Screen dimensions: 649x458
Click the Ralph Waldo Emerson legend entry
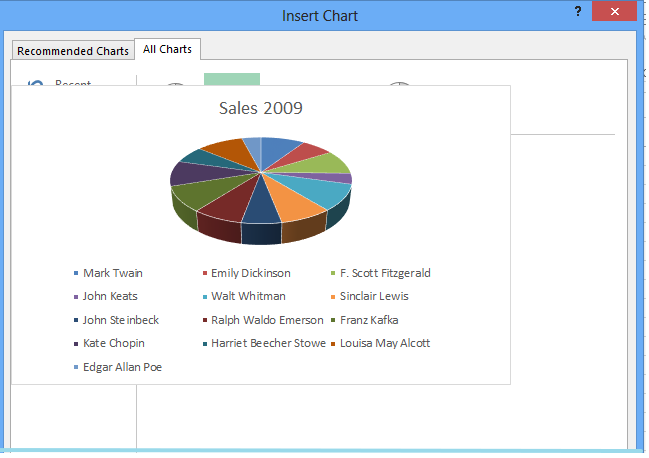coord(266,320)
